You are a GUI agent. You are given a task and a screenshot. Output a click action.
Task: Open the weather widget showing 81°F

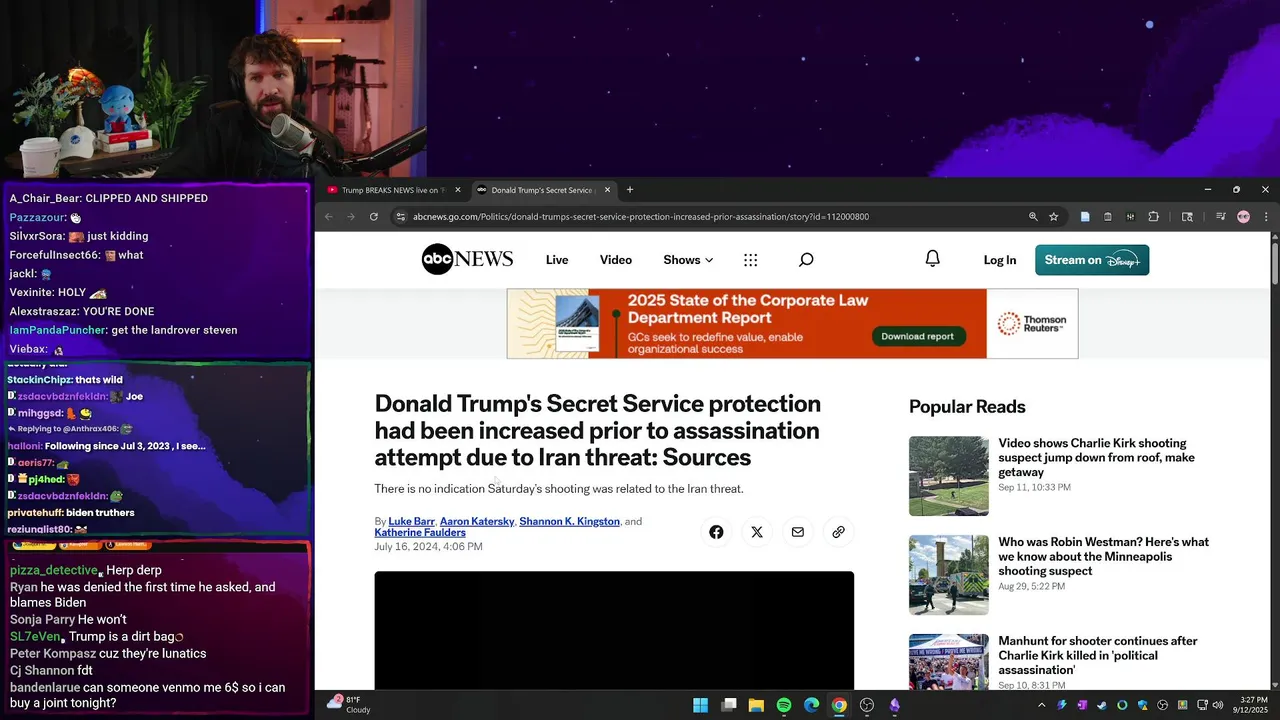(x=349, y=705)
